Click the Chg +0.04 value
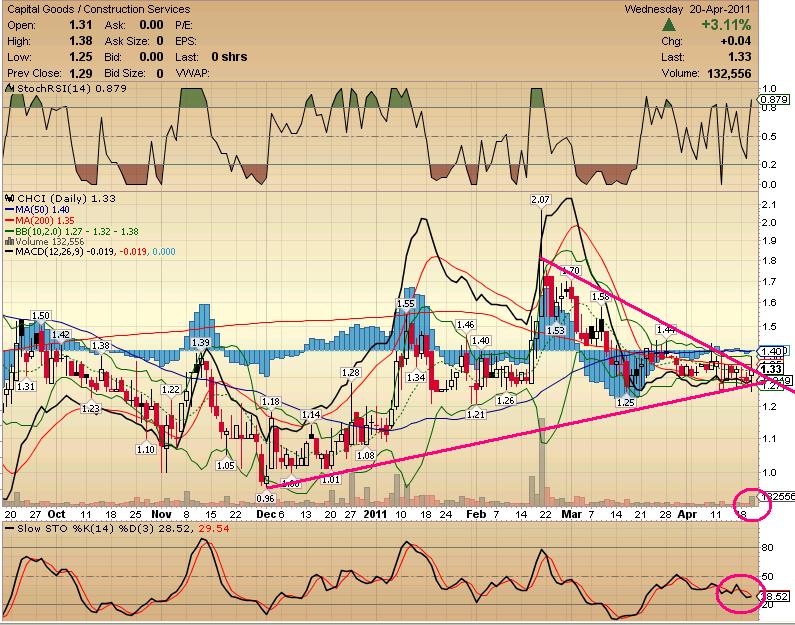 736,41
